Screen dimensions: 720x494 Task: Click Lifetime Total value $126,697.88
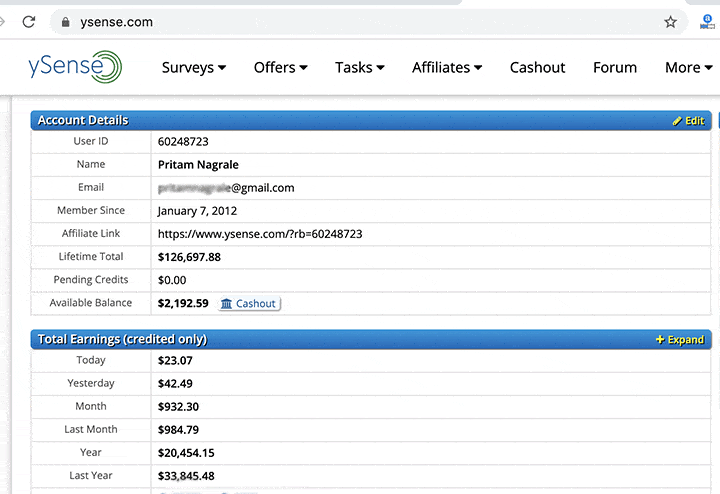[189, 257]
